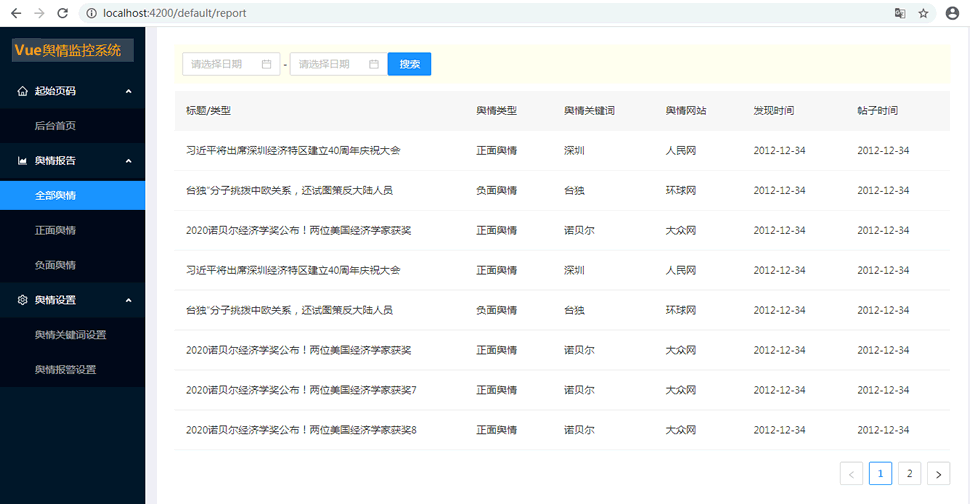Viewport: 970px width, 504px height.
Task: Open the 后台首页 menu item
Action: 72,126
